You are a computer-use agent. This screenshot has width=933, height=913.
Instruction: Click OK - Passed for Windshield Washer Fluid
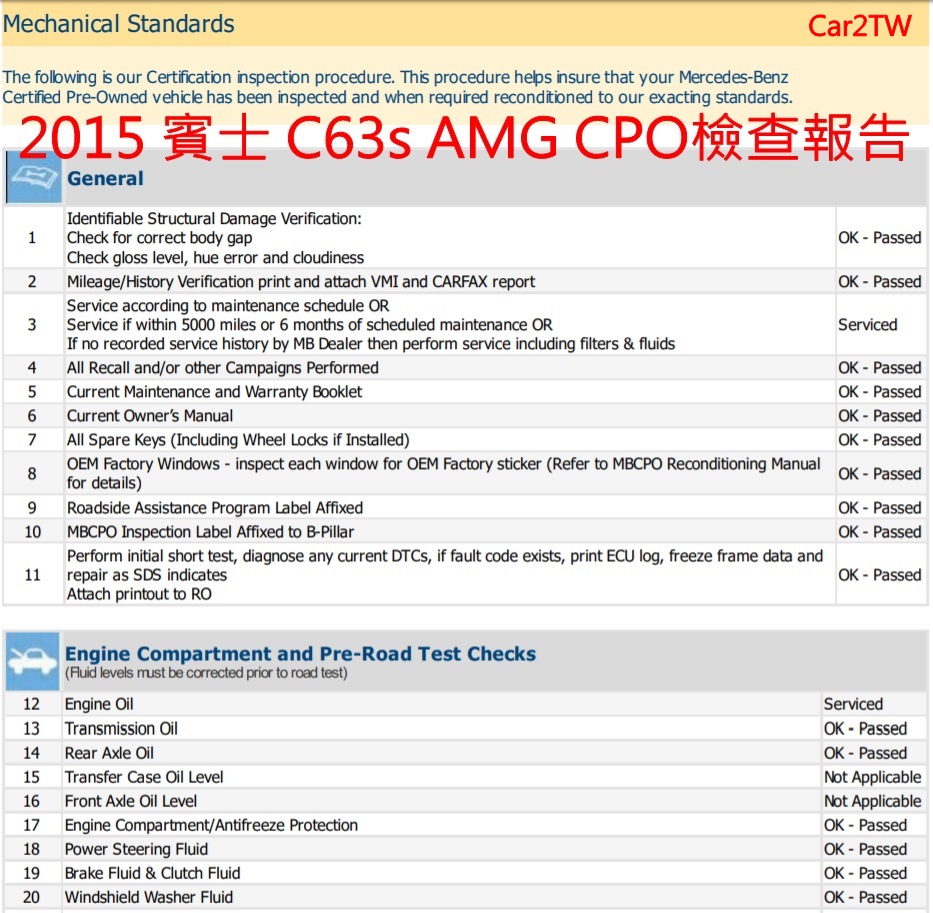click(x=865, y=897)
